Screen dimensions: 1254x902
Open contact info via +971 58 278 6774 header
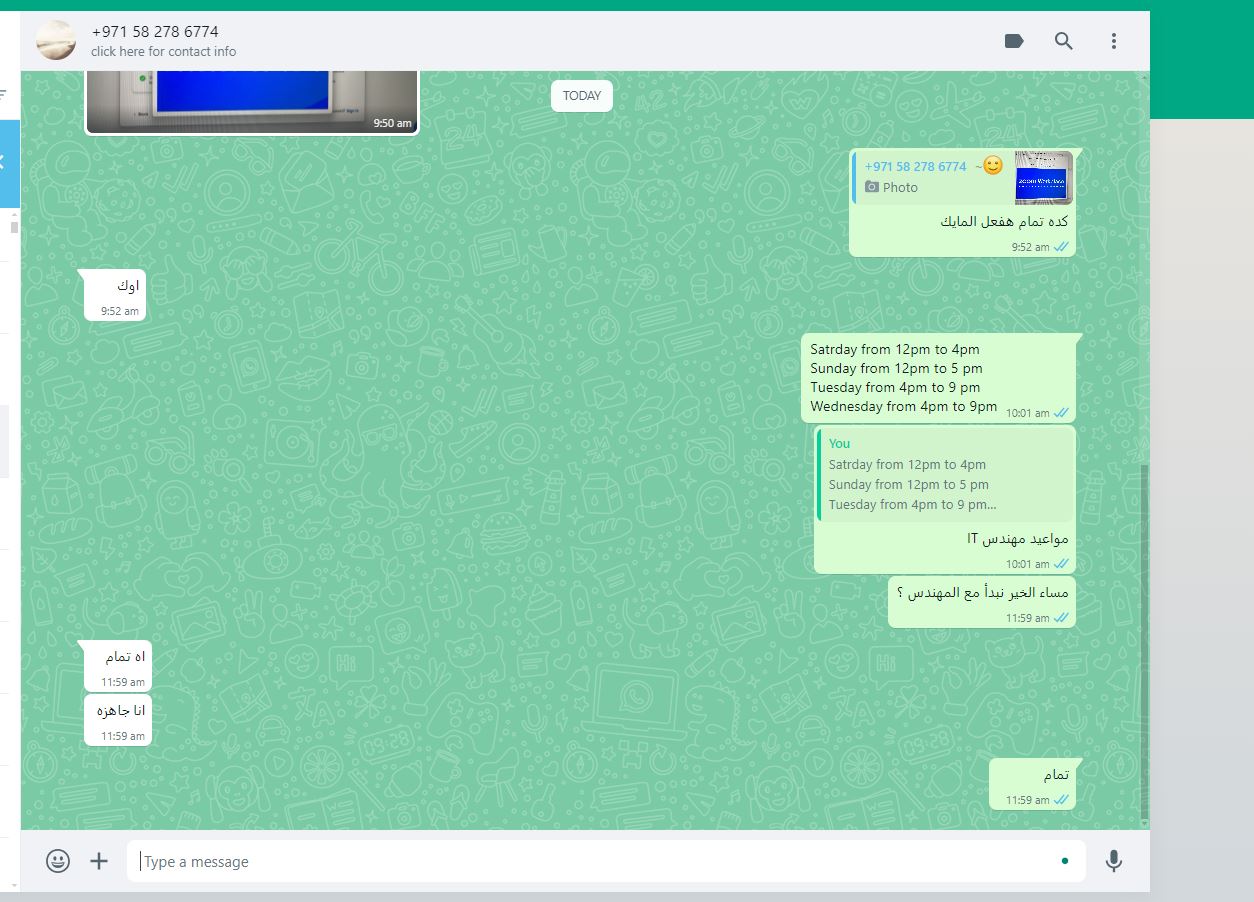[x=155, y=31]
